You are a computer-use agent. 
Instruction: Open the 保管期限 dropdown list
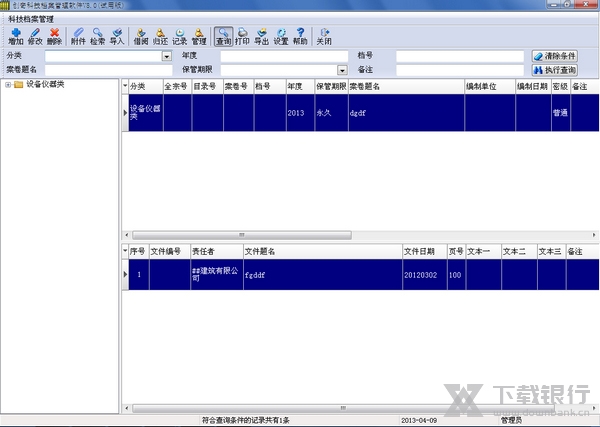point(342,70)
